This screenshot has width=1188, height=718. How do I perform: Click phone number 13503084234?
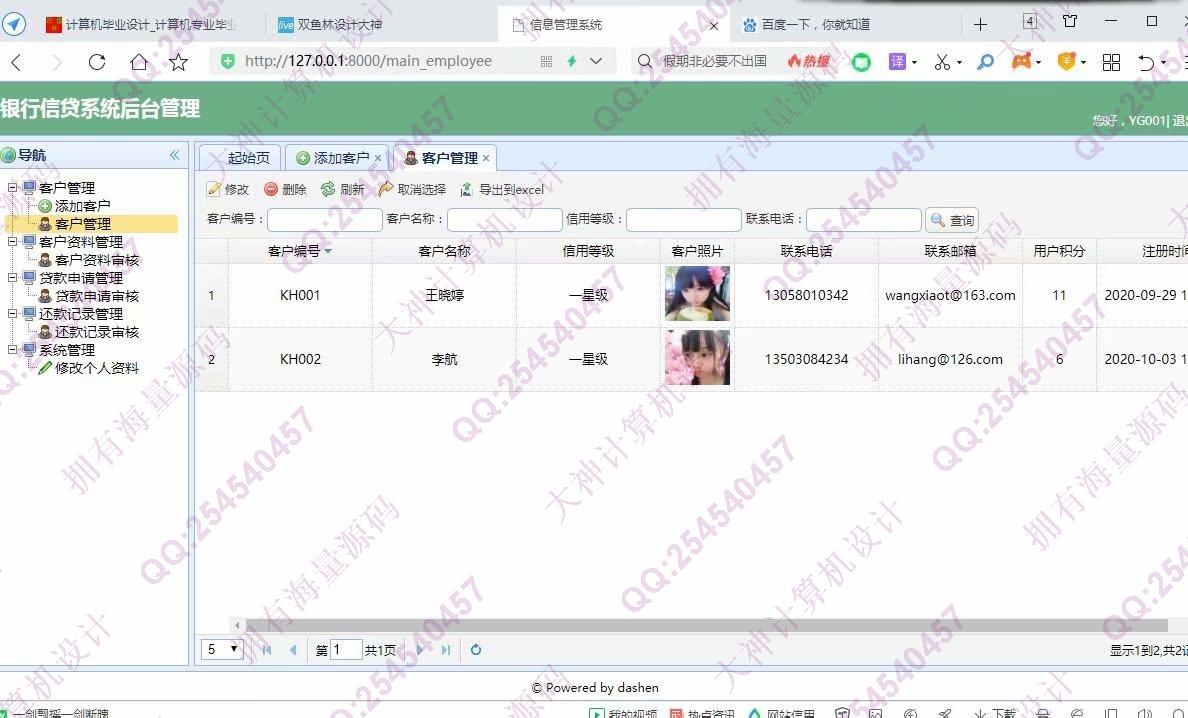806,359
